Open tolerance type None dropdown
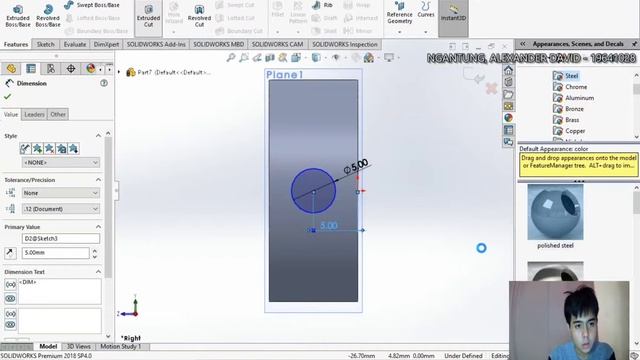640x360 pixels. (x=60, y=193)
